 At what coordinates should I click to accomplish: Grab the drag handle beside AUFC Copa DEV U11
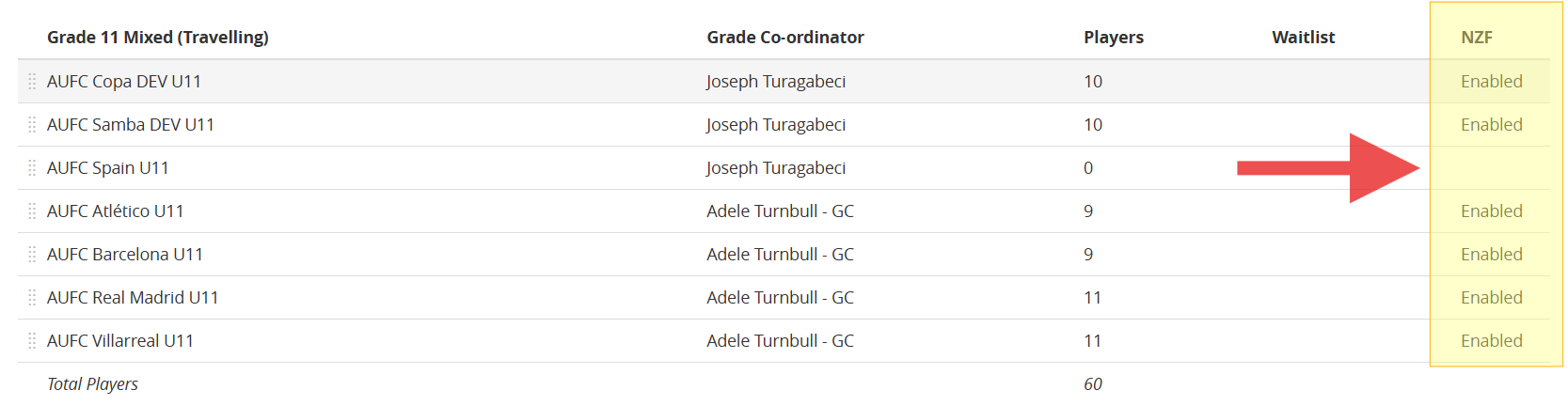coord(32,82)
